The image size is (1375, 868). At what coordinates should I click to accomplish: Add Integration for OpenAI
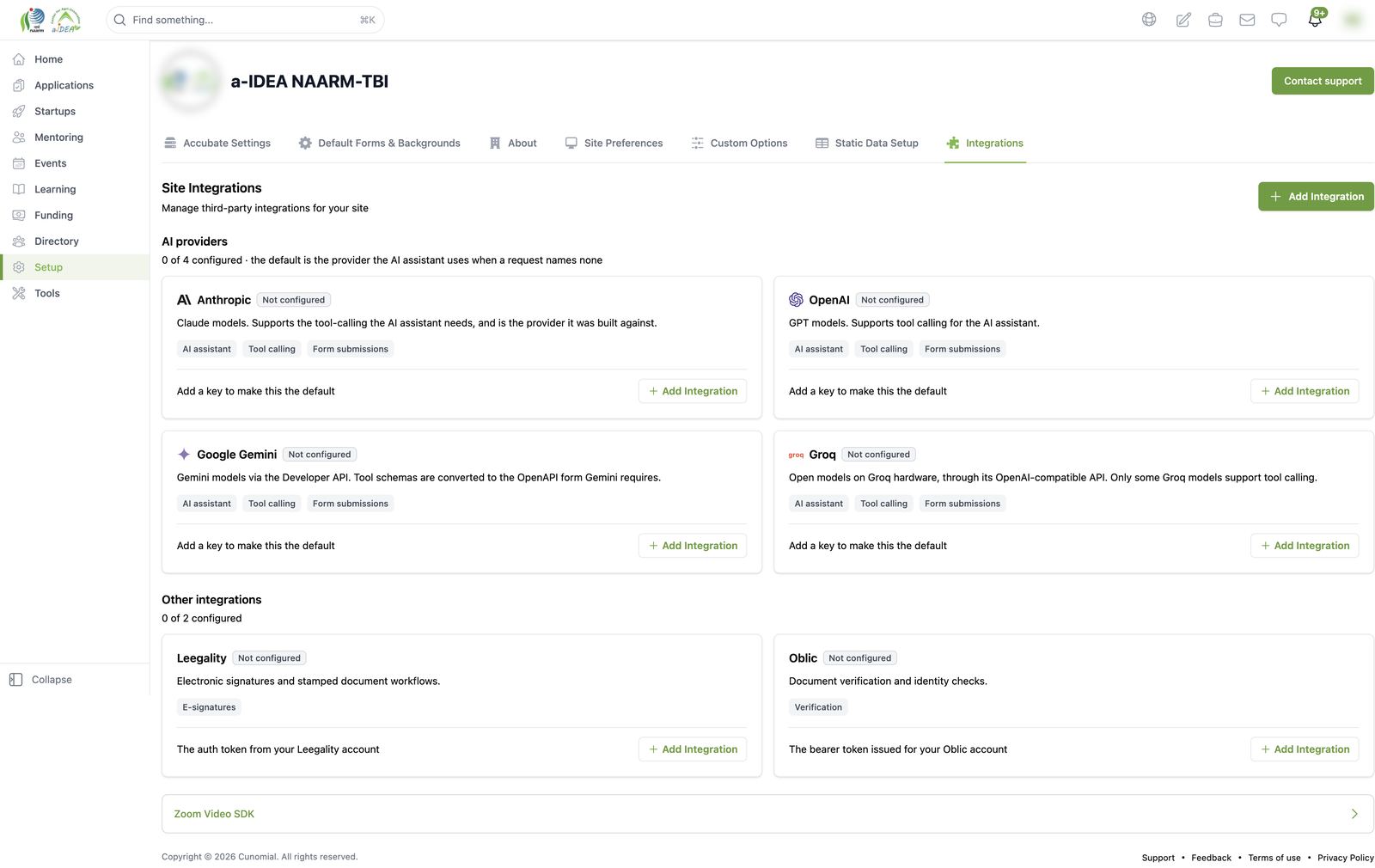(1305, 391)
